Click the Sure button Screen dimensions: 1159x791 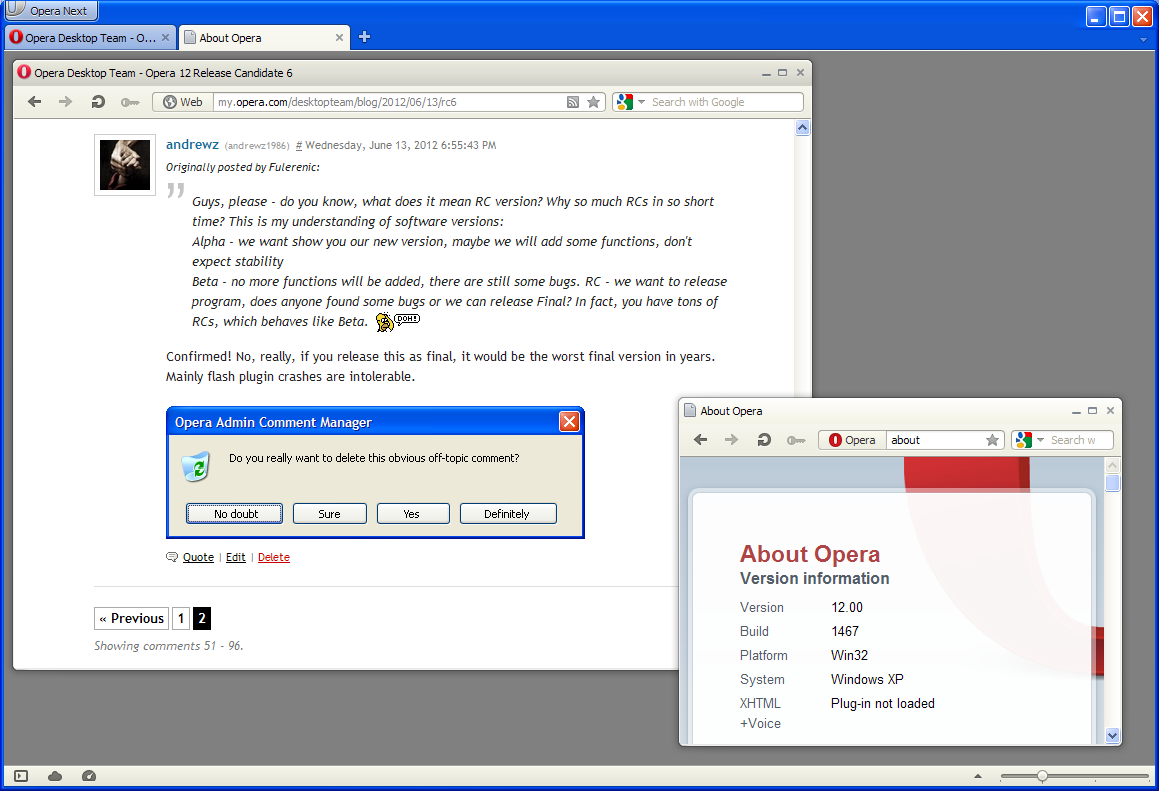pos(330,514)
